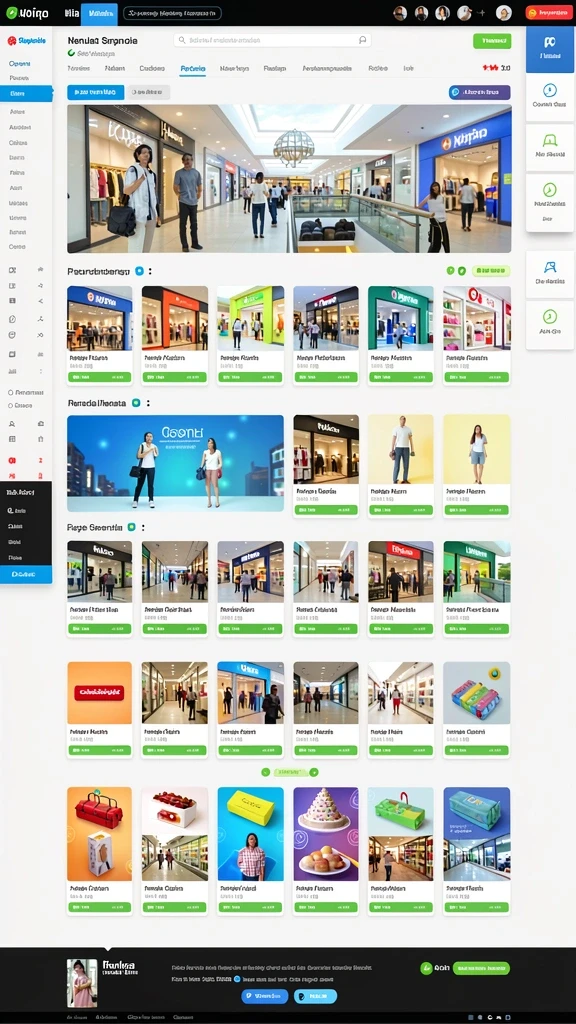Screen dimensions: 576x1024
Task: Click the plus icon beside the top bar avatars
Action: [x=482, y=13]
